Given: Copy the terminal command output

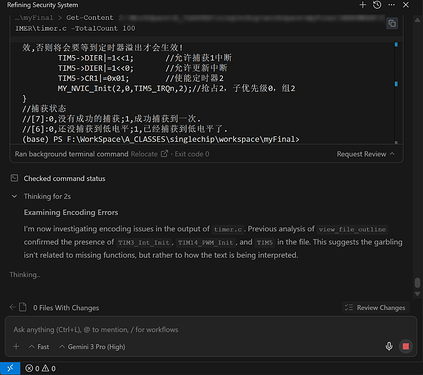Looking at the screenshot, I should tap(392, 23).
